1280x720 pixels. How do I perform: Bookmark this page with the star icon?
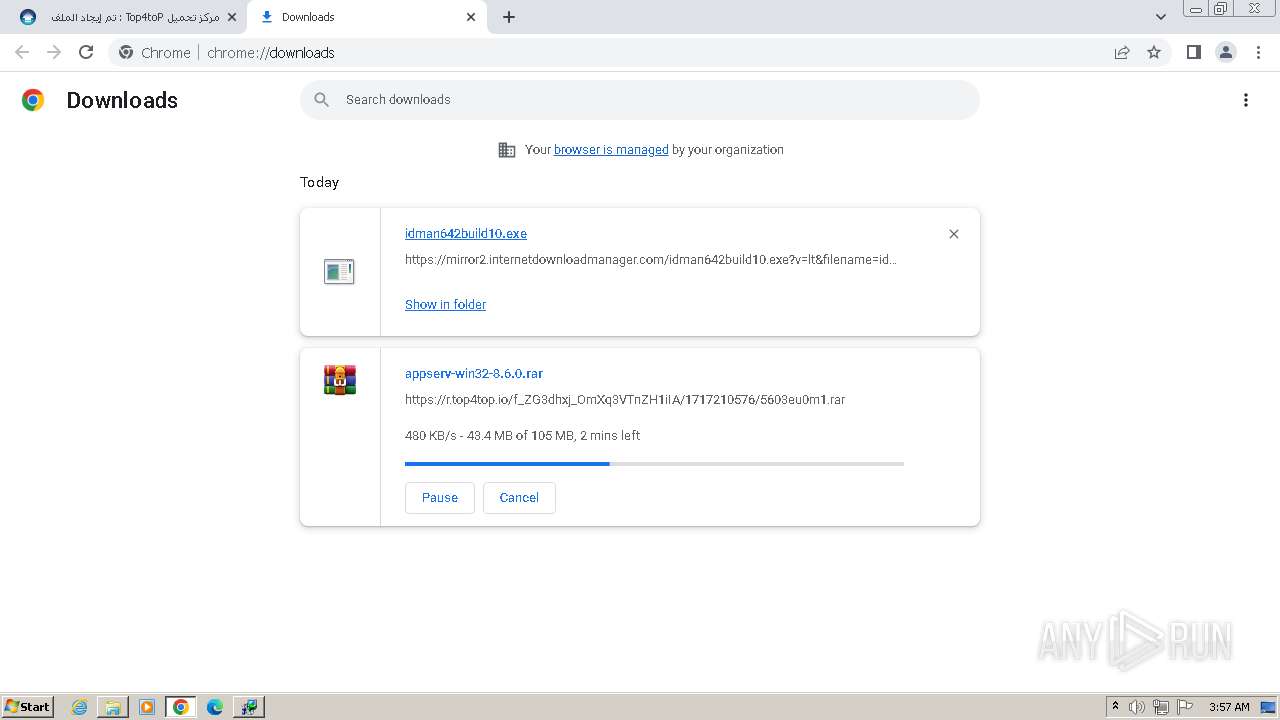click(x=1154, y=52)
